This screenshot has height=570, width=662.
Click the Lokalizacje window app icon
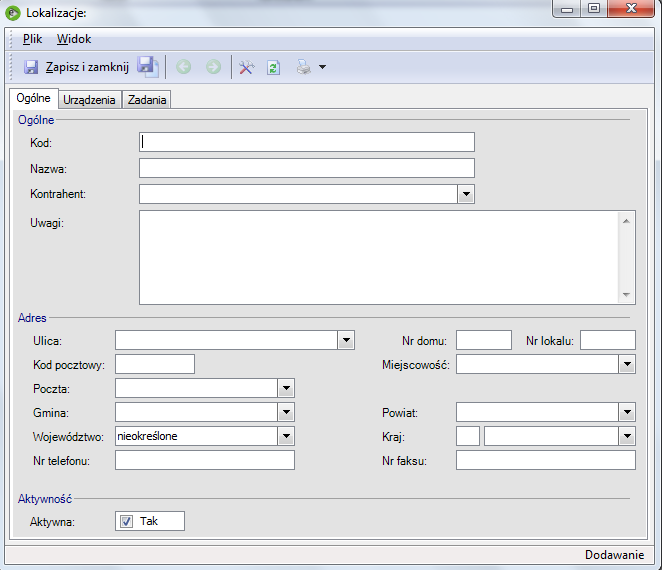click(x=13, y=13)
